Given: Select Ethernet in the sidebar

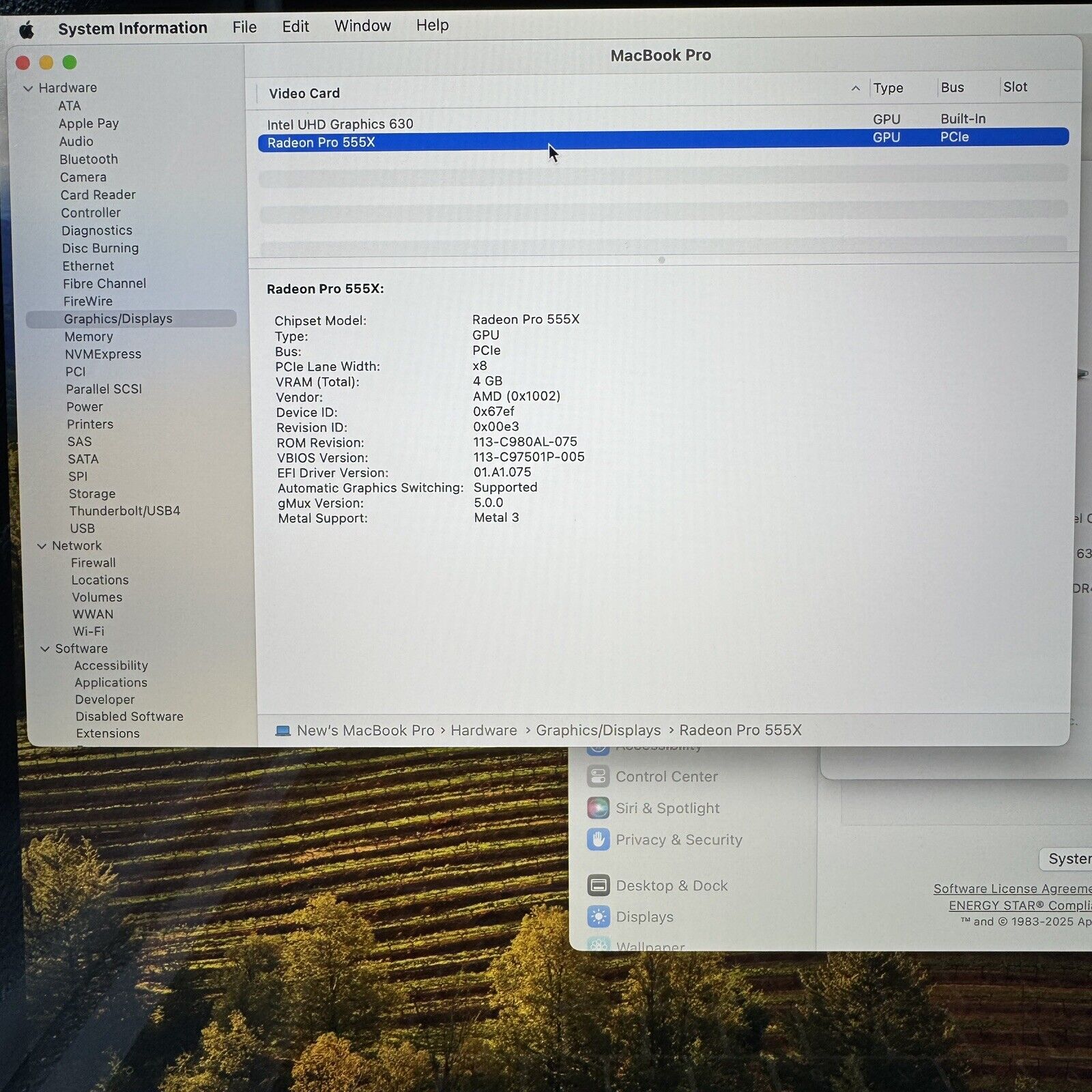Looking at the screenshot, I should pos(89,266).
